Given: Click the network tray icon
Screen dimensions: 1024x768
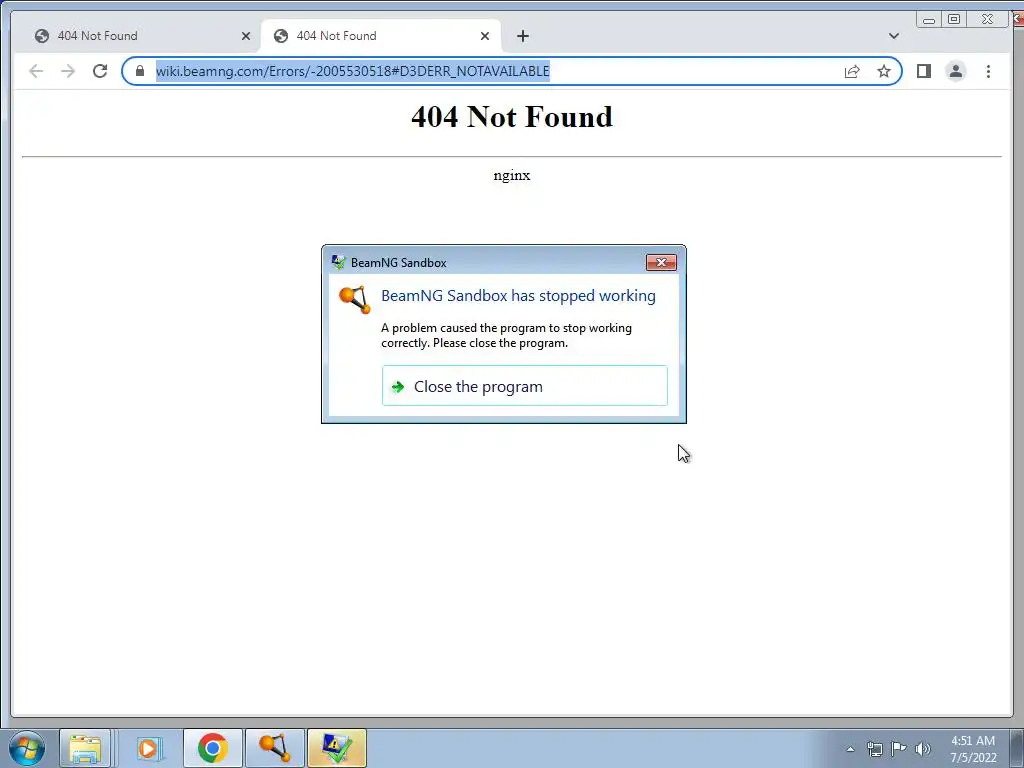Looking at the screenshot, I should 874,749.
